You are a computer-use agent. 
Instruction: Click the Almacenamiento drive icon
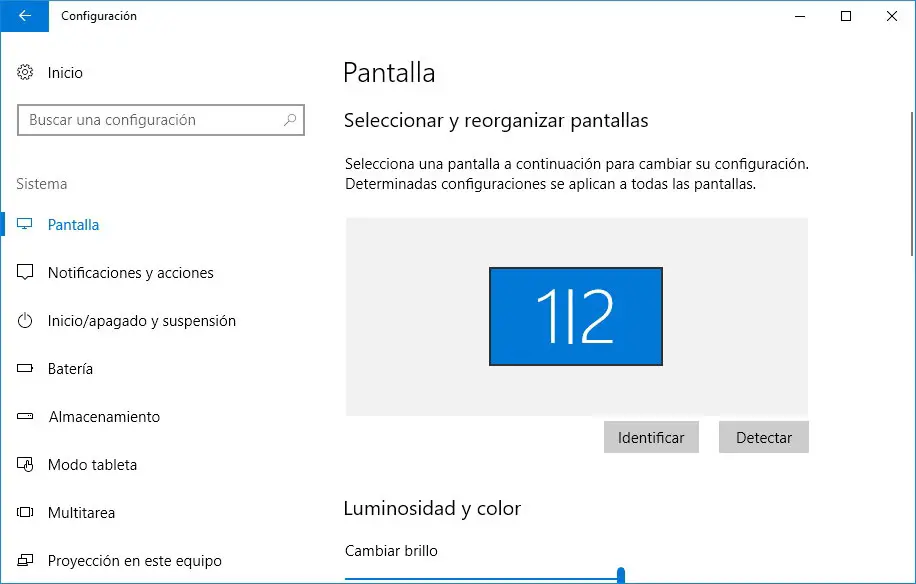26,417
